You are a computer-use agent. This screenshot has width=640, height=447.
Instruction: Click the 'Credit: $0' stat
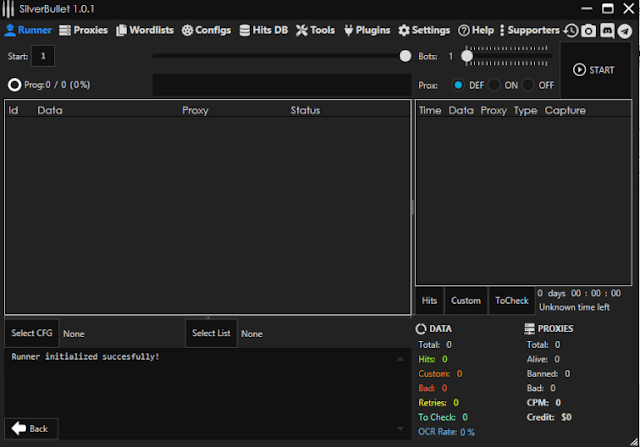click(x=549, y=417)
